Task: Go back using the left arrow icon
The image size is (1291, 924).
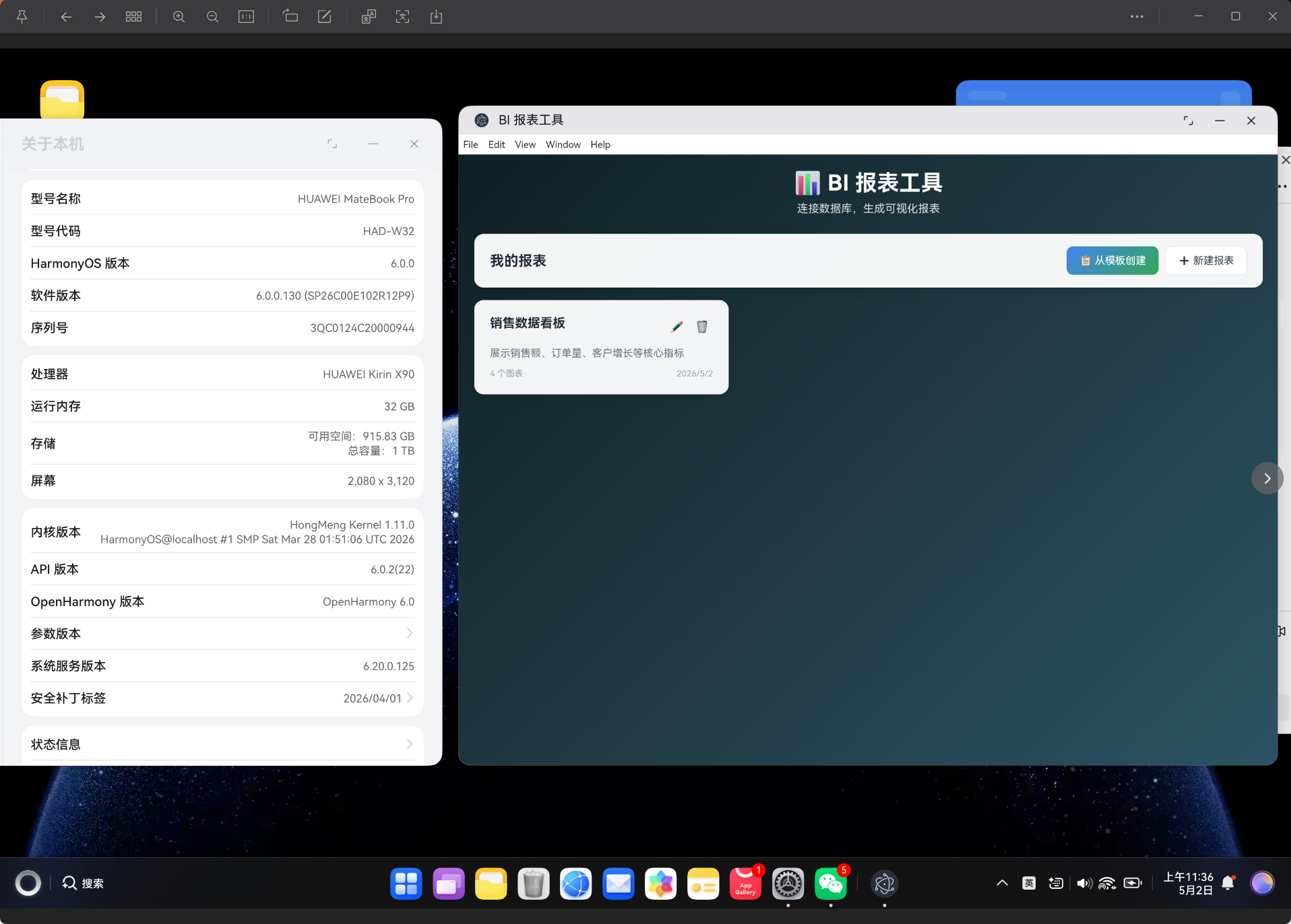Action: (66, 17)
